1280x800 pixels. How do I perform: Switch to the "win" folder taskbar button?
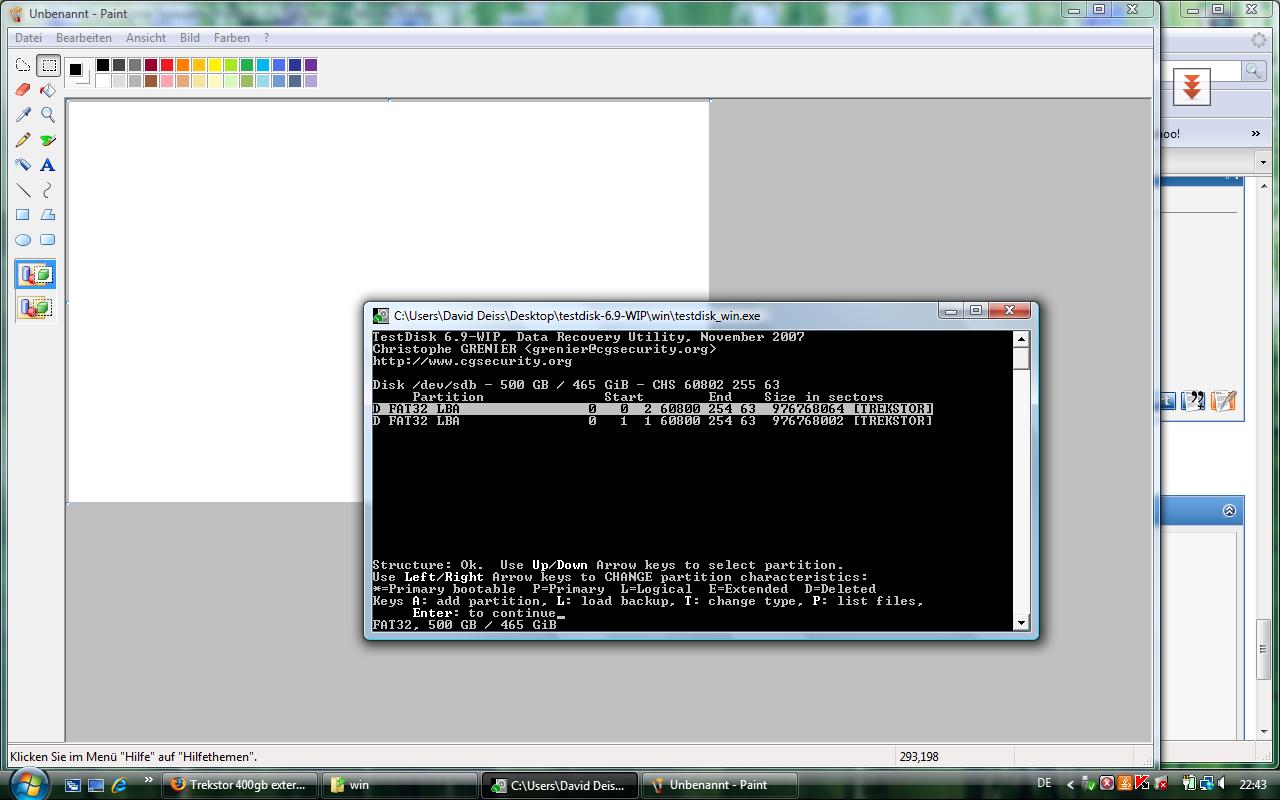coord(400,785)
